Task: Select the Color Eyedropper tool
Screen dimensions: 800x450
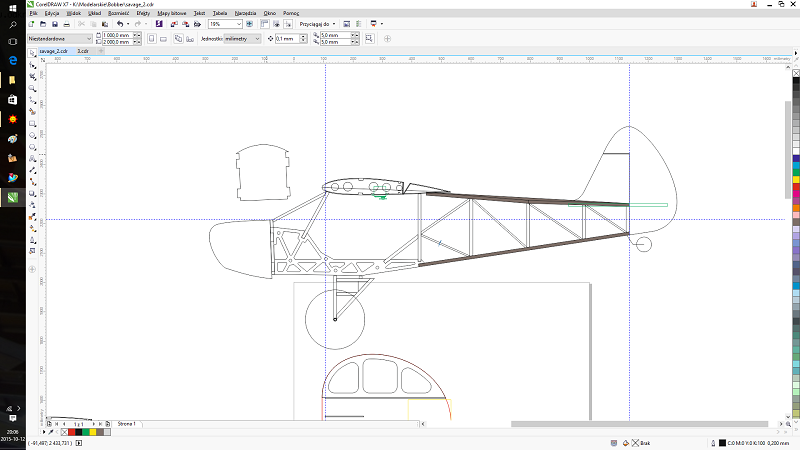Action: 32,217
